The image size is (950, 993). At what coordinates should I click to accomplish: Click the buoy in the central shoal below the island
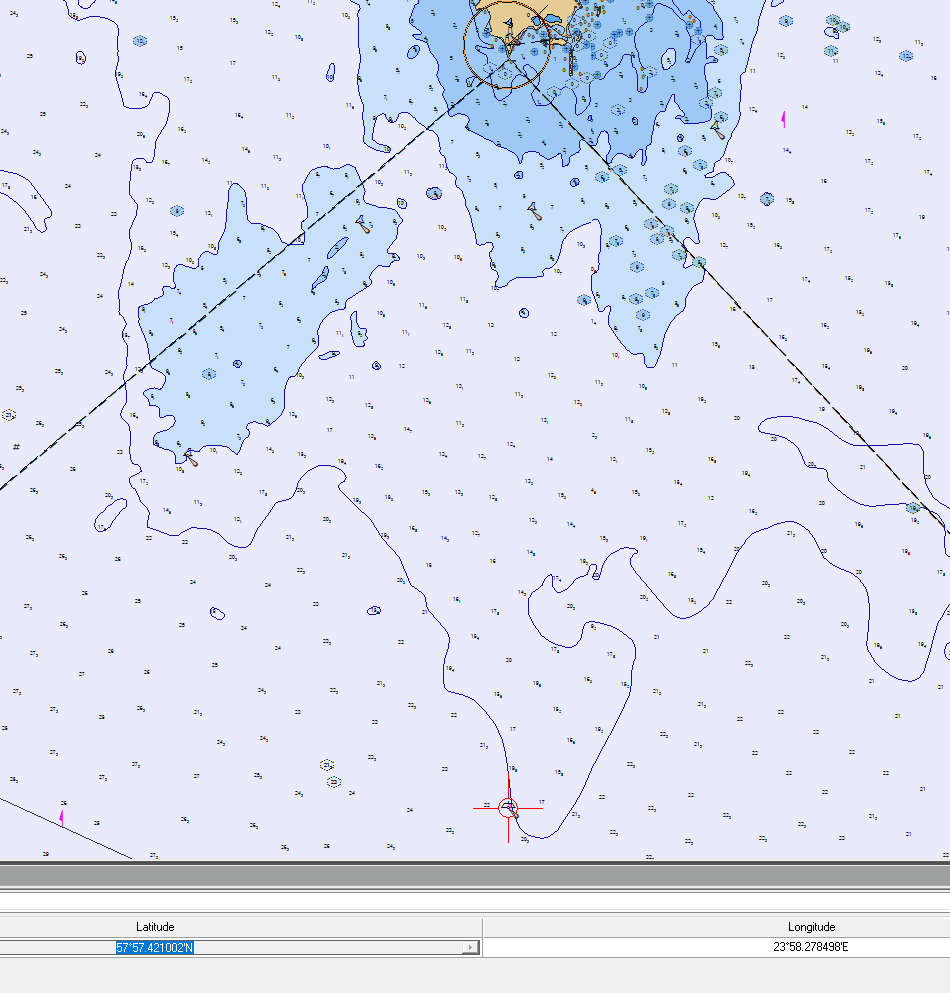pyautogui.click(x=535, y=211)
